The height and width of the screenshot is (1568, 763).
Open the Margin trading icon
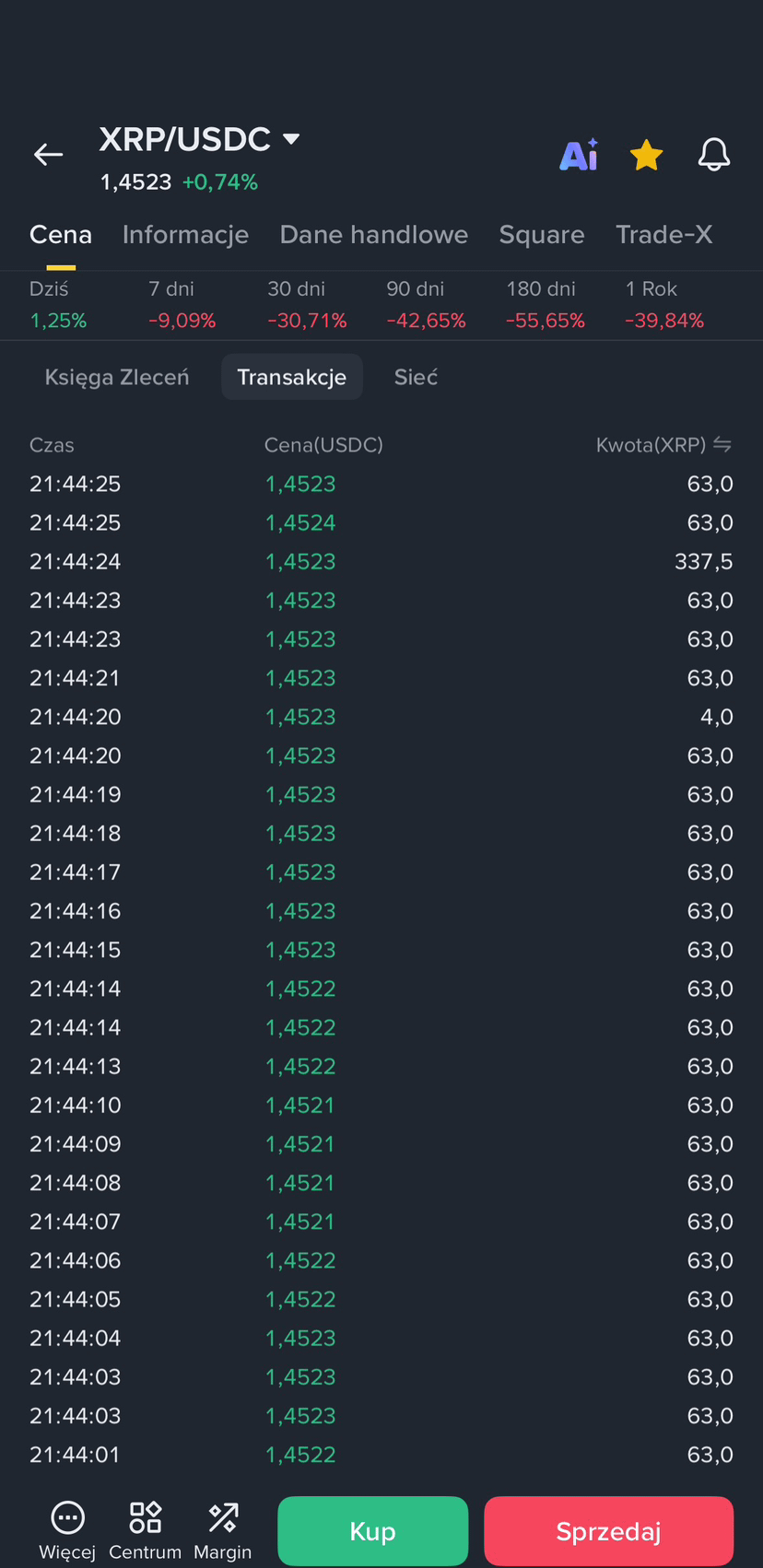tap(223, 1517)
